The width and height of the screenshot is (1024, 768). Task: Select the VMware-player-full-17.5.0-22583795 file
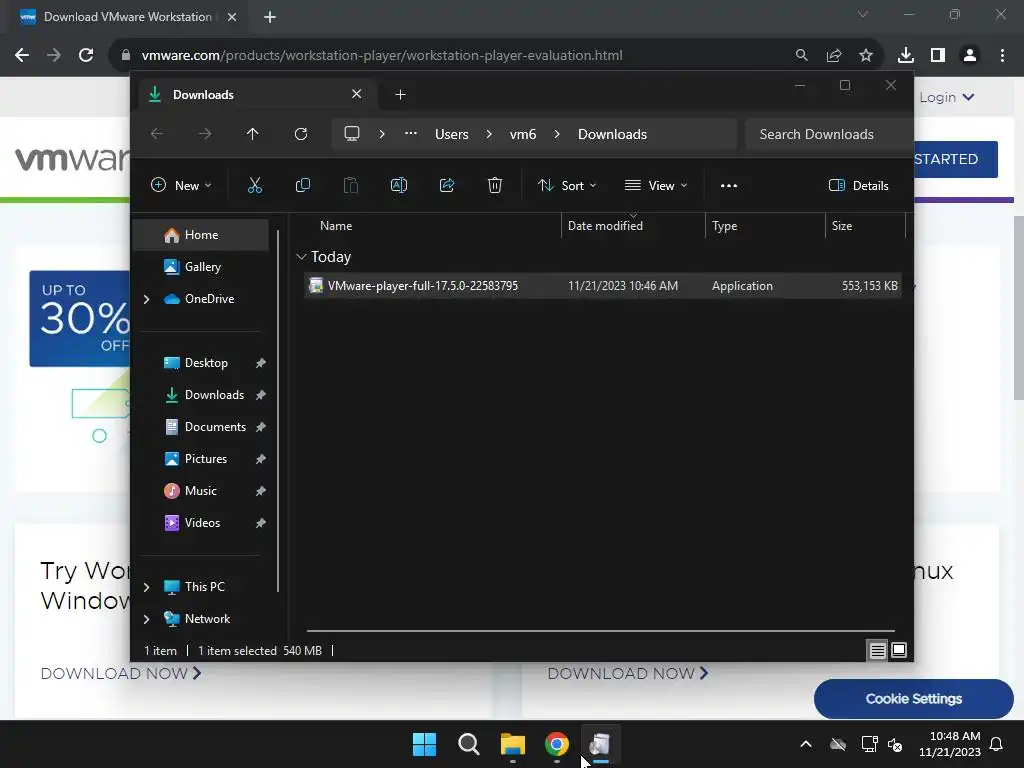pos(603,286)
